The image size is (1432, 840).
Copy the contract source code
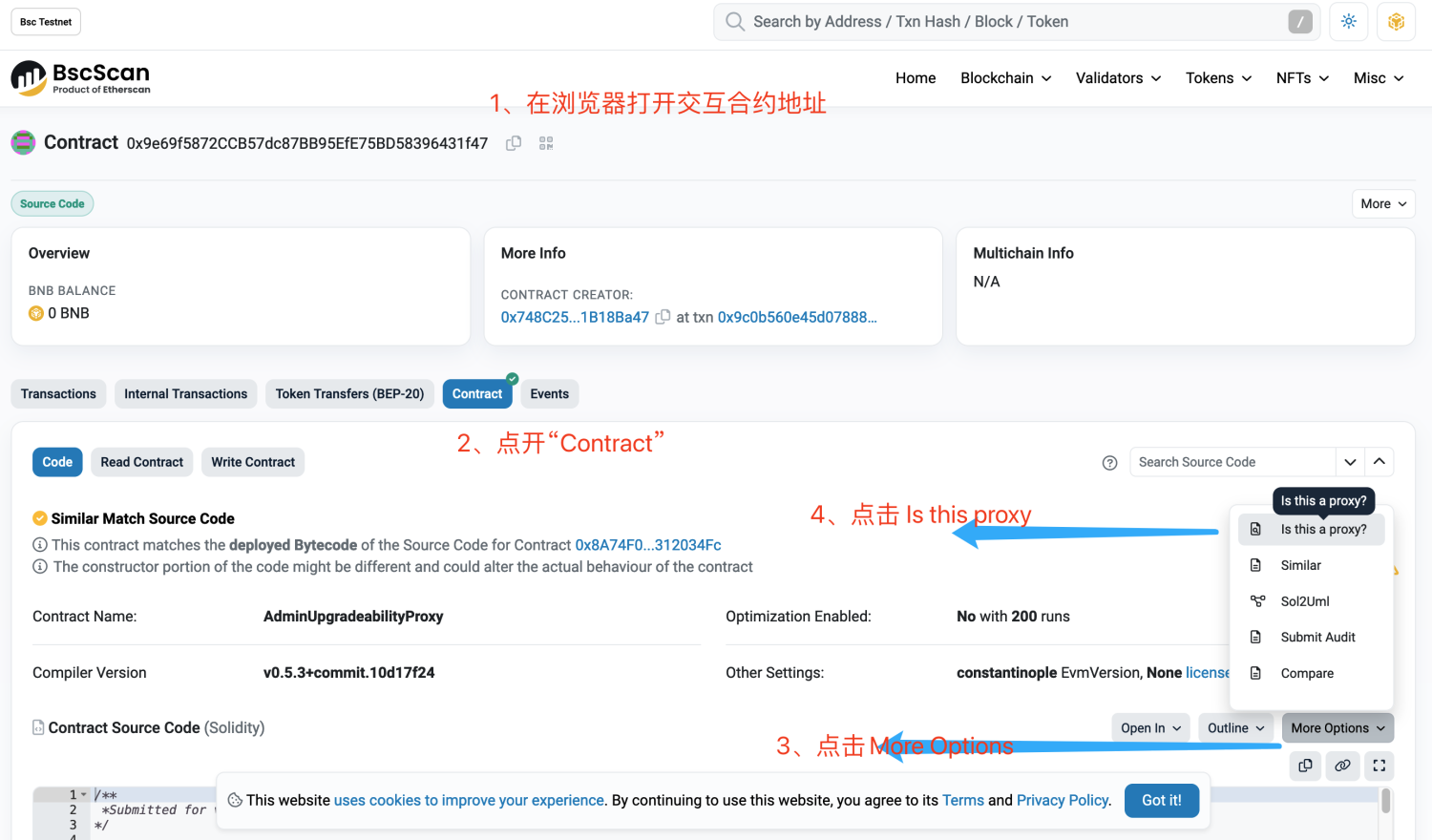tap(1305, 766)
